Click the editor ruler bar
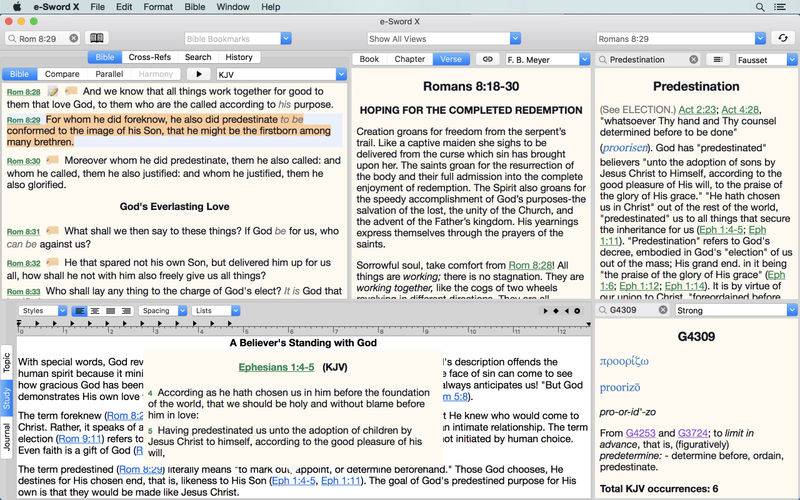Viewport: 800px width, 500px height. click(x=300, y=325)
